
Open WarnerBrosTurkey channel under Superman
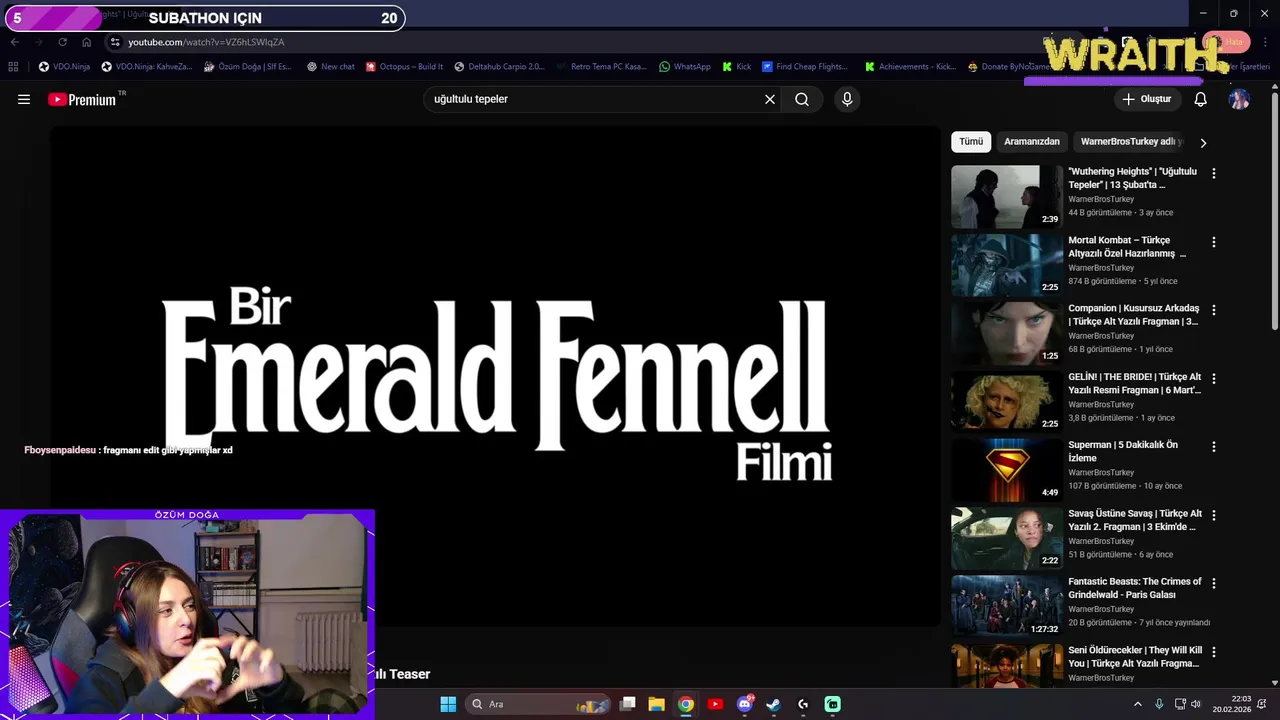pos(1101,472)
